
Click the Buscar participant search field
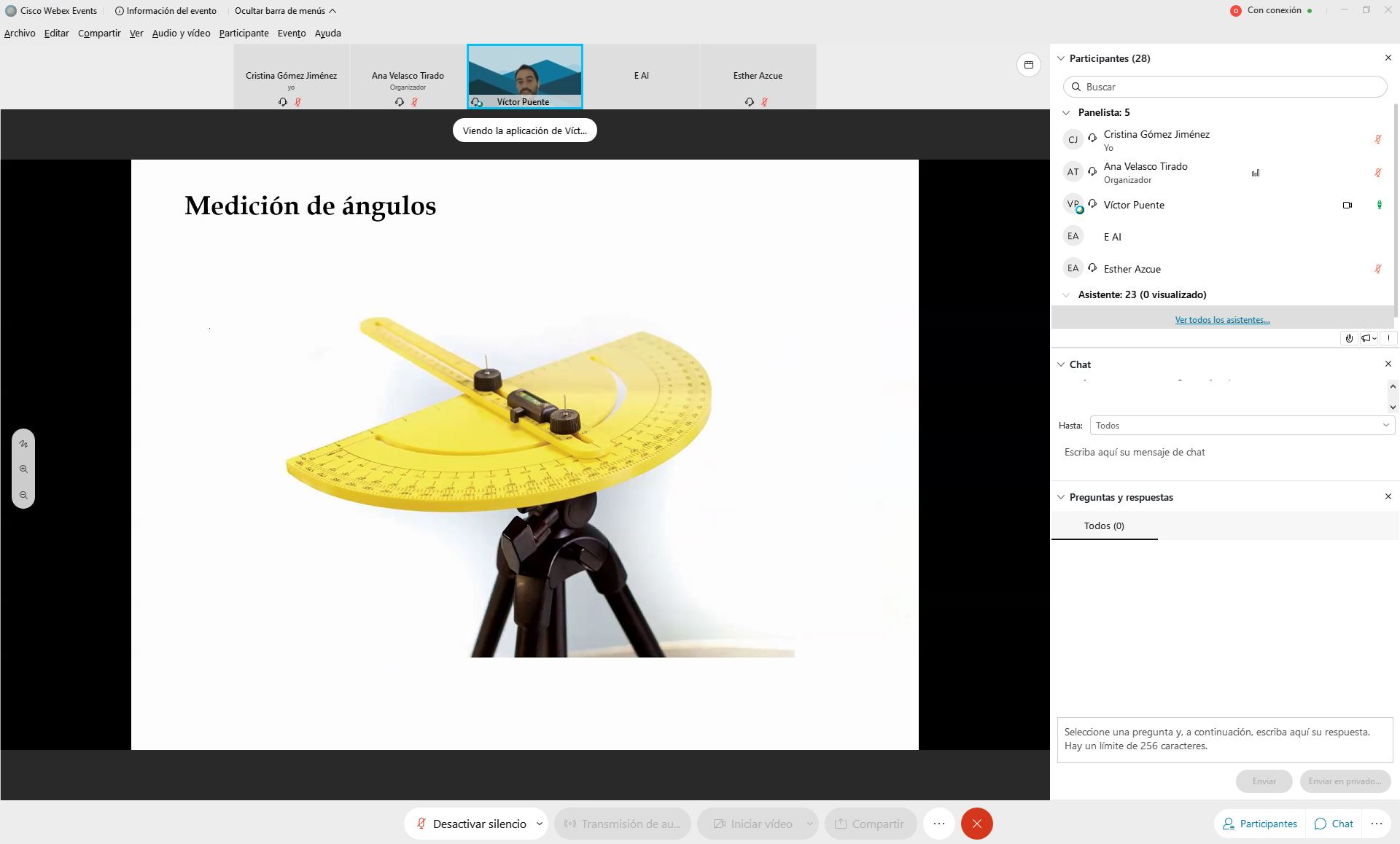point(1225,87)
